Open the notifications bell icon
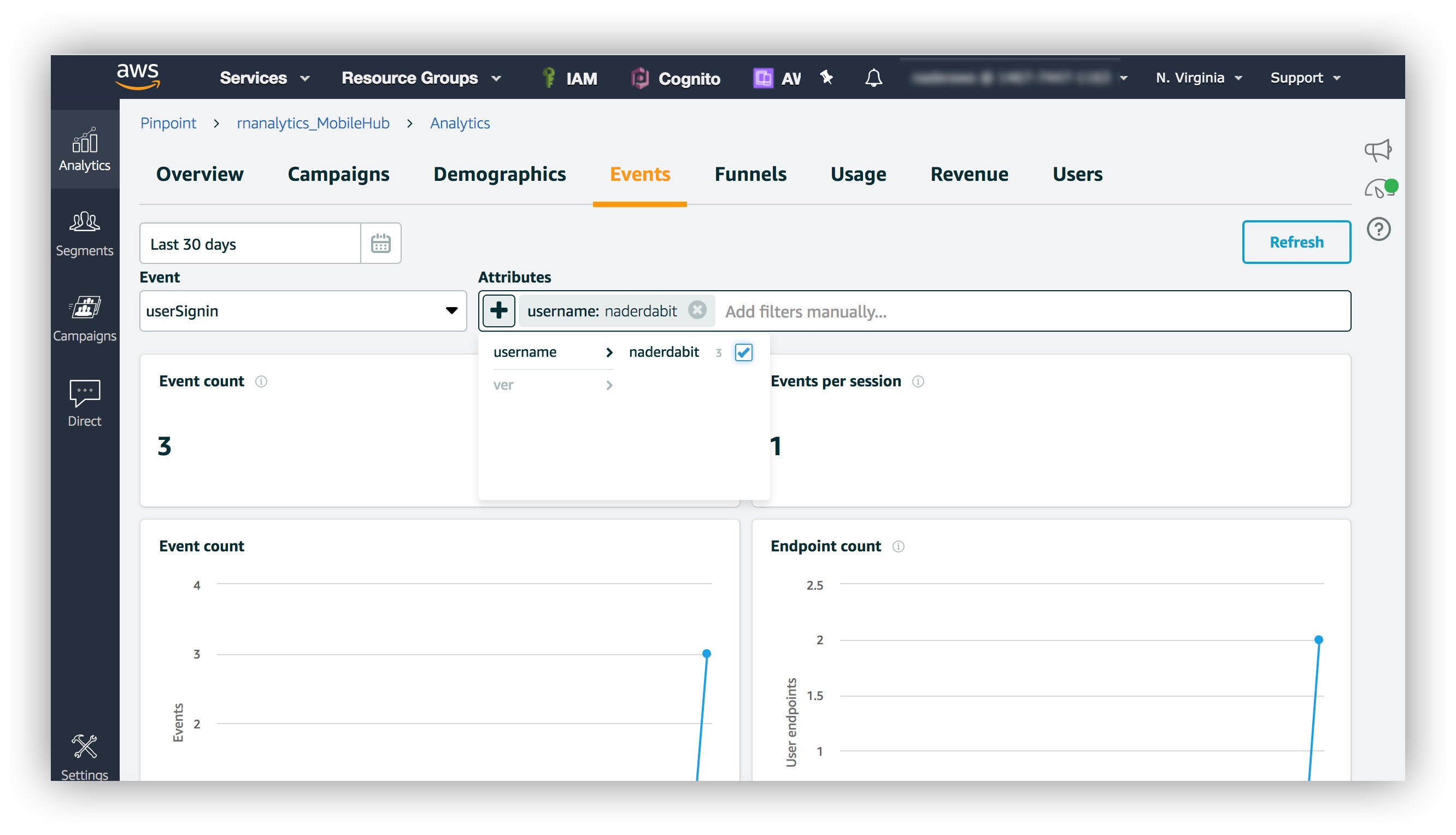1456x835 pixels. 873,78
